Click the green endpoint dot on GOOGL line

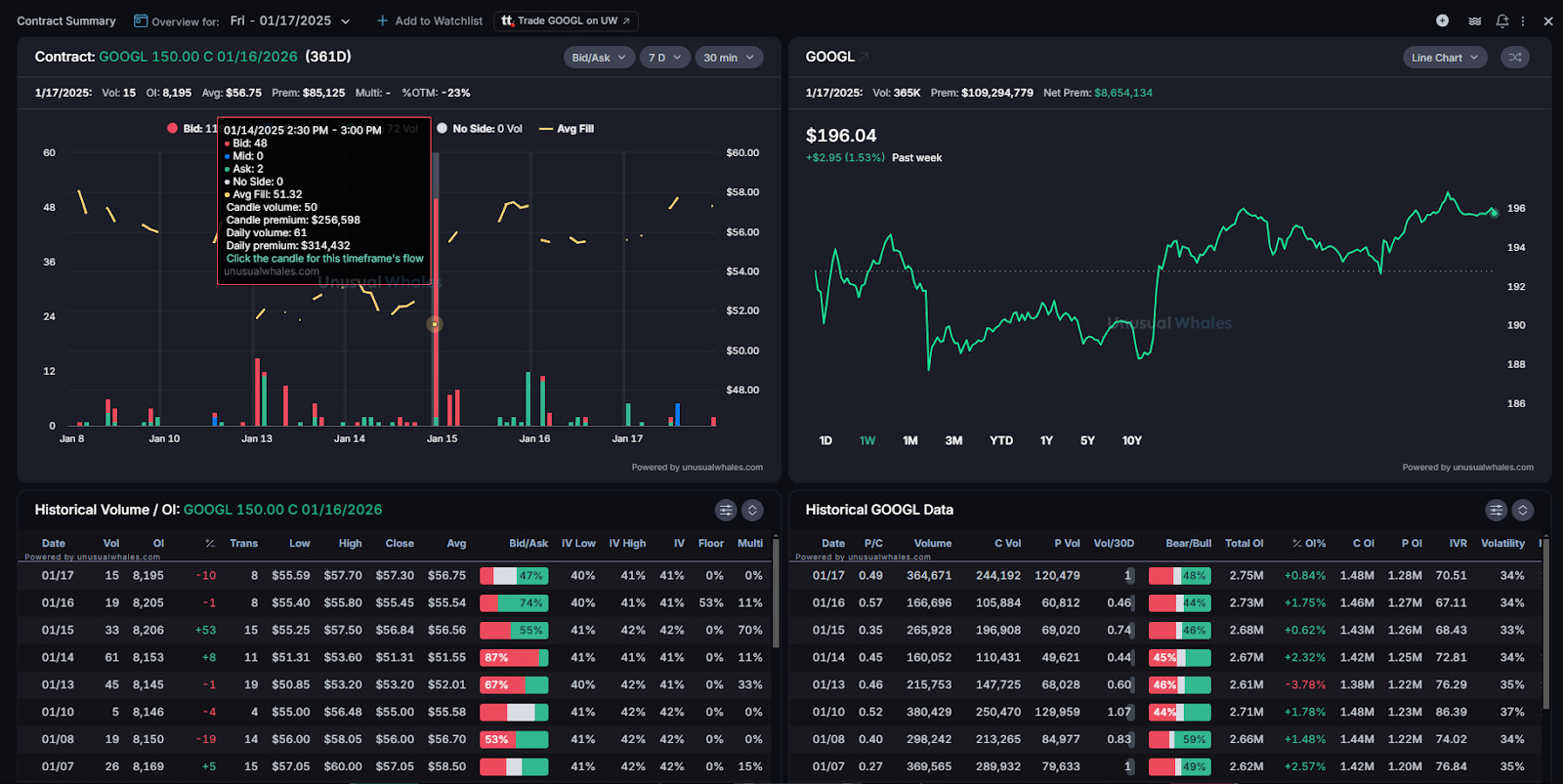1495,213
